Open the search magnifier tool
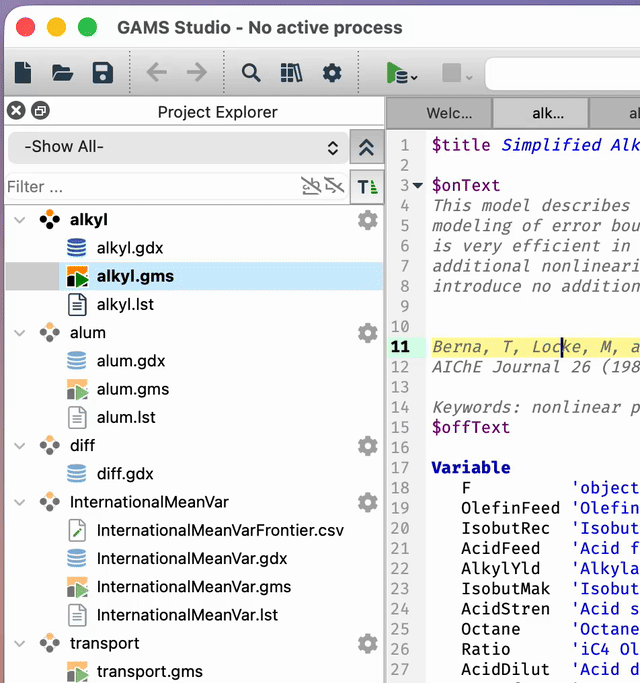The height and width of the screenshot is (683, 640). (251, 73)
